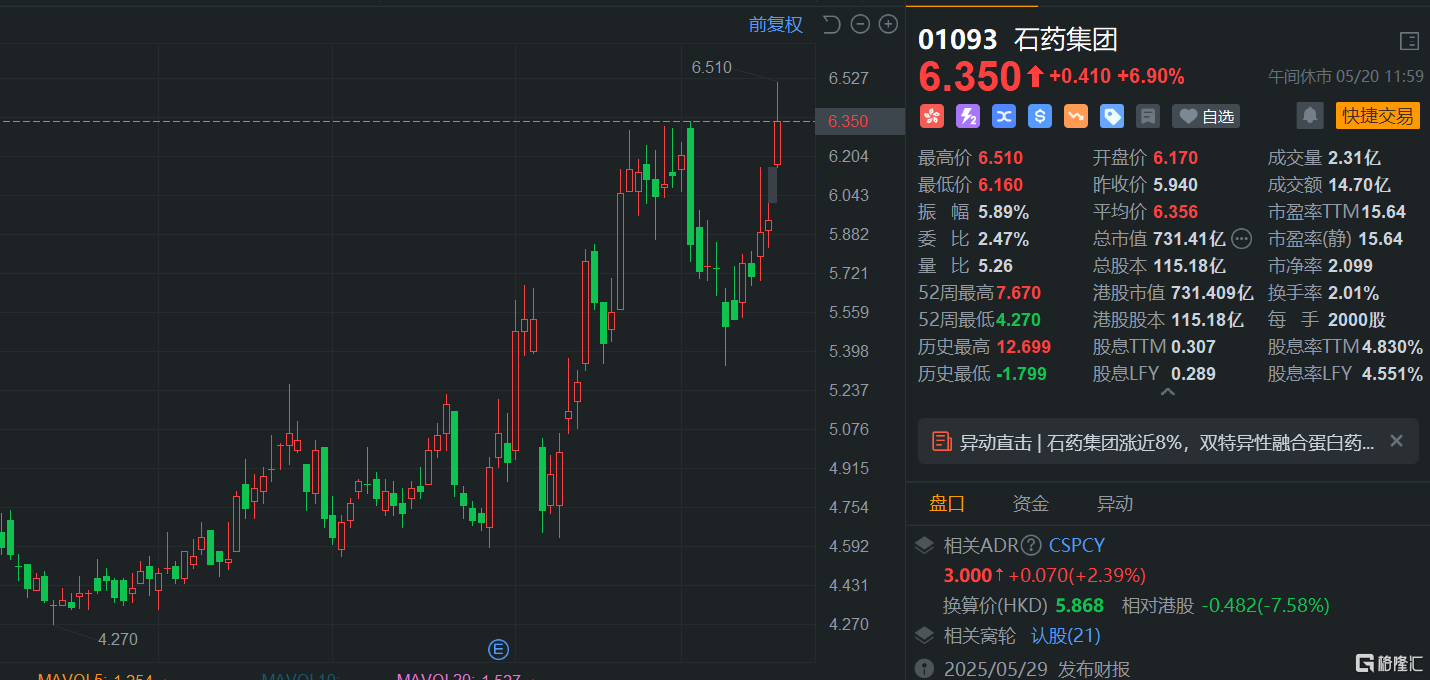Switch to the 异动 tab

1115,503
